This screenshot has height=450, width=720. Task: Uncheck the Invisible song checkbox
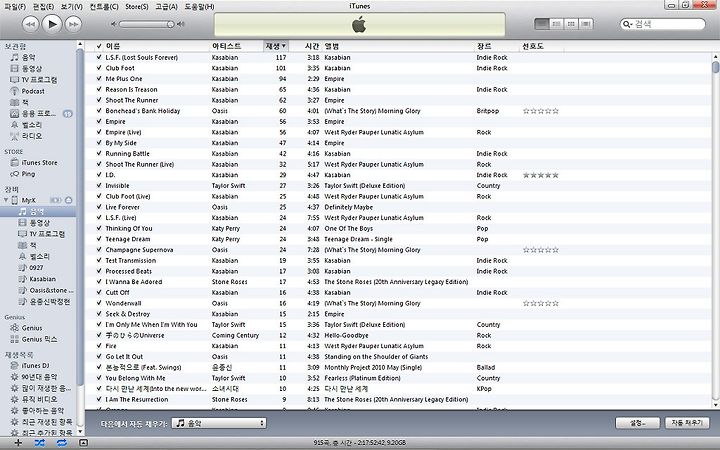coord(99,186)
